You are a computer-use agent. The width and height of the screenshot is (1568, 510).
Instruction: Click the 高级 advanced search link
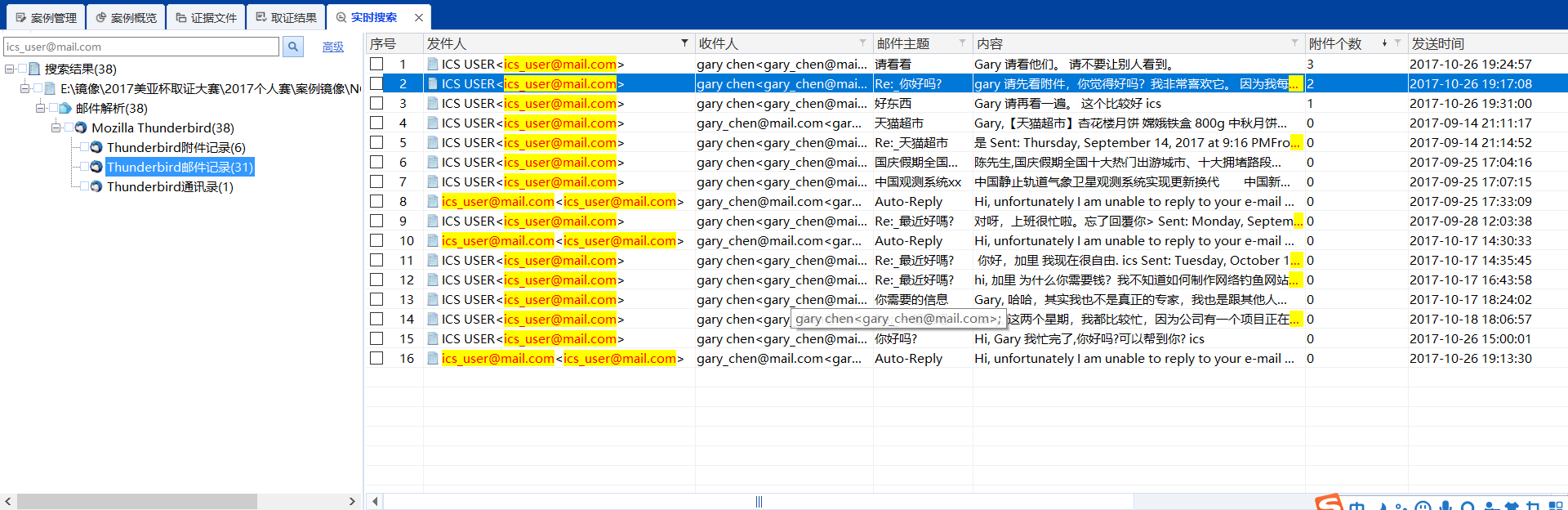[x=333, y=47]
